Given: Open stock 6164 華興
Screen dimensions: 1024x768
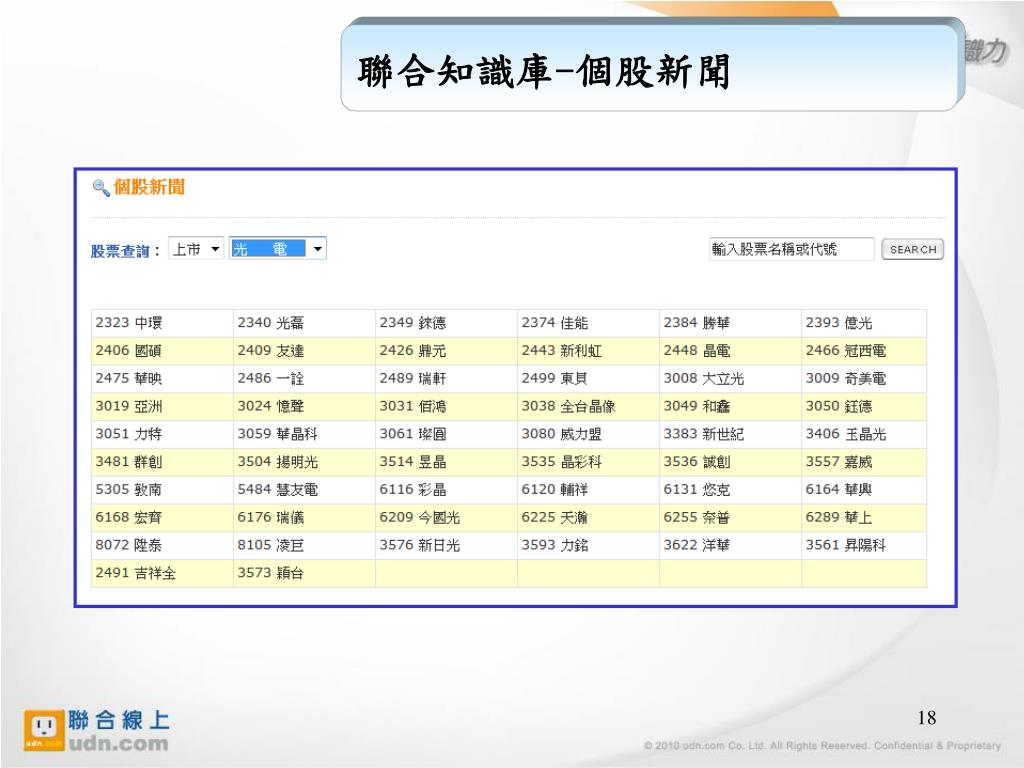Looking at the screenshot, I should 839,490.
